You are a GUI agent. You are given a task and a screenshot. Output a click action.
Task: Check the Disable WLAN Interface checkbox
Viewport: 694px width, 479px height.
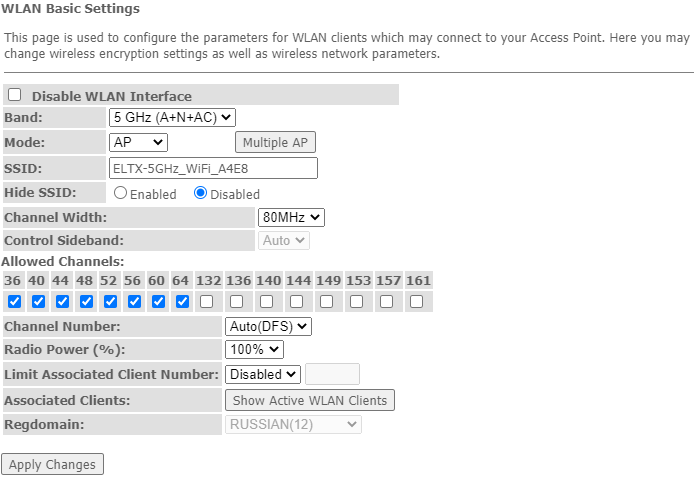15,95
